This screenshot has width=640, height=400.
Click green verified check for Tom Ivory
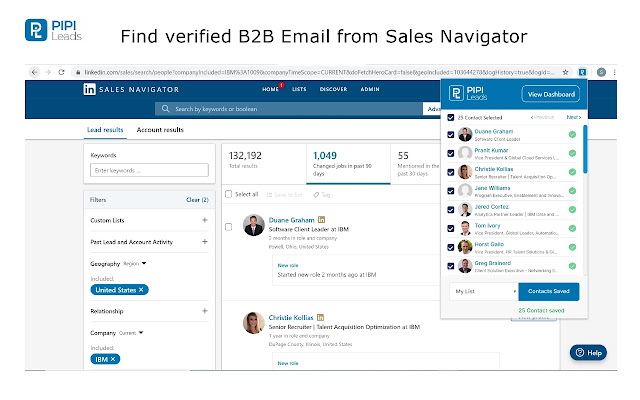572,228
